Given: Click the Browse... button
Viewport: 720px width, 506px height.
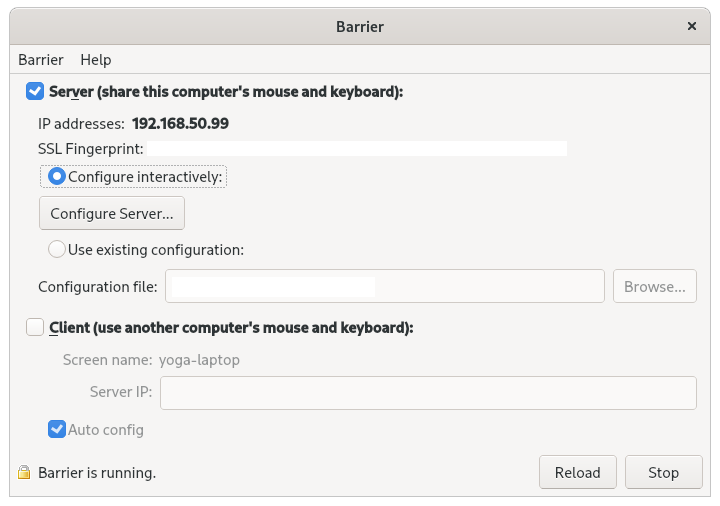Looking at the screenshot, I should (654, 287).
